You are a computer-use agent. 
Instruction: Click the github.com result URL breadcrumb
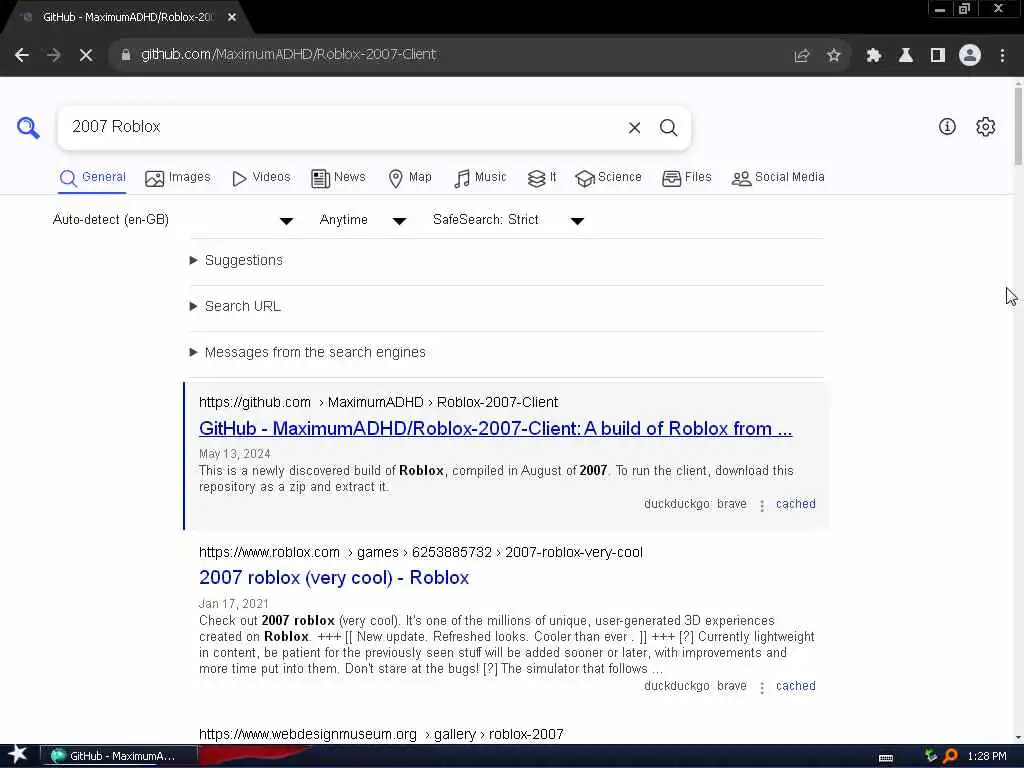(378, 402)
